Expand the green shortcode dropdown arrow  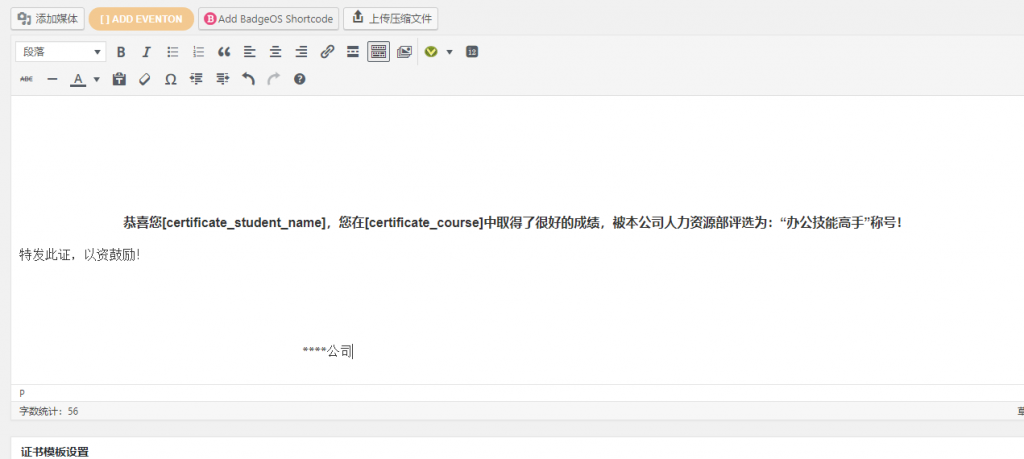(449, 52)
